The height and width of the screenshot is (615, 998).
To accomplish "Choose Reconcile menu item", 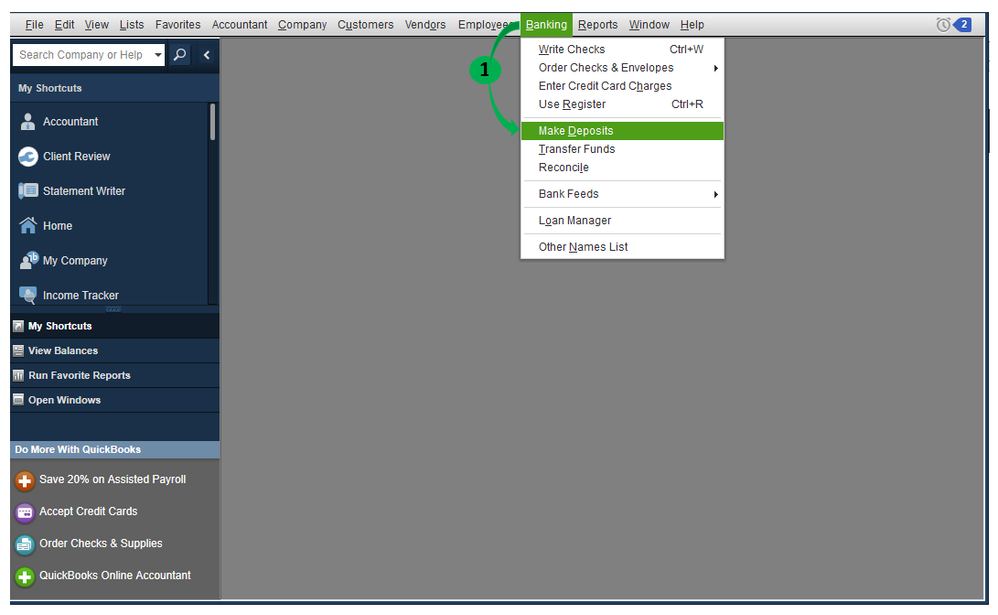I will click(x=622, y=167).
